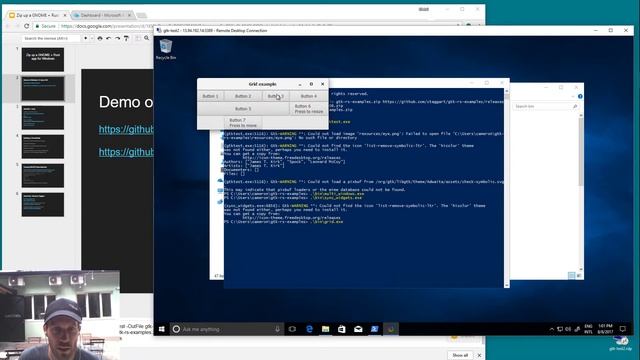Launch Edge from the remote taskbar

309,329
